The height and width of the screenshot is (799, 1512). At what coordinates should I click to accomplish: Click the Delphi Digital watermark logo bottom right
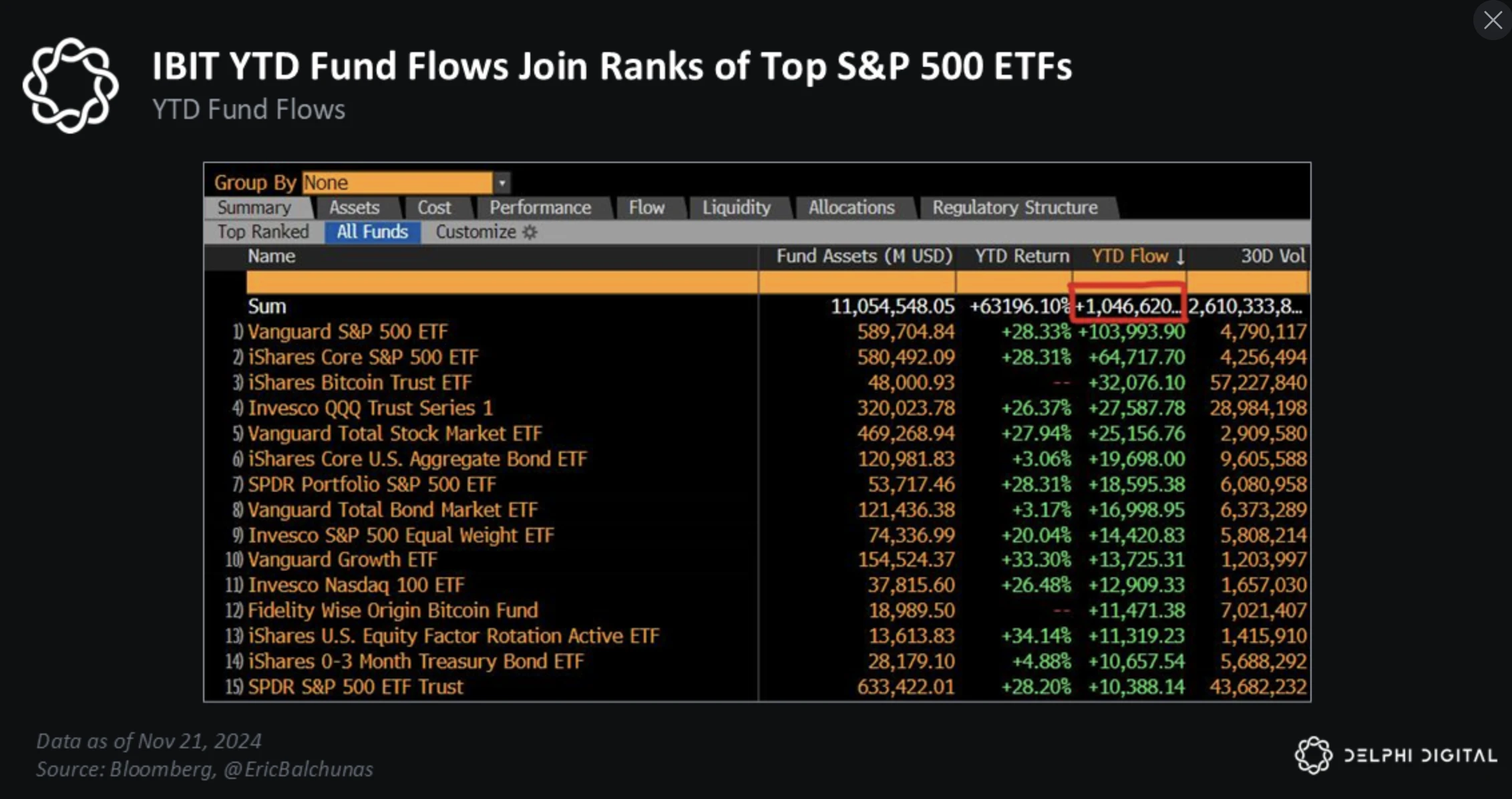(x=1313, y=755)
